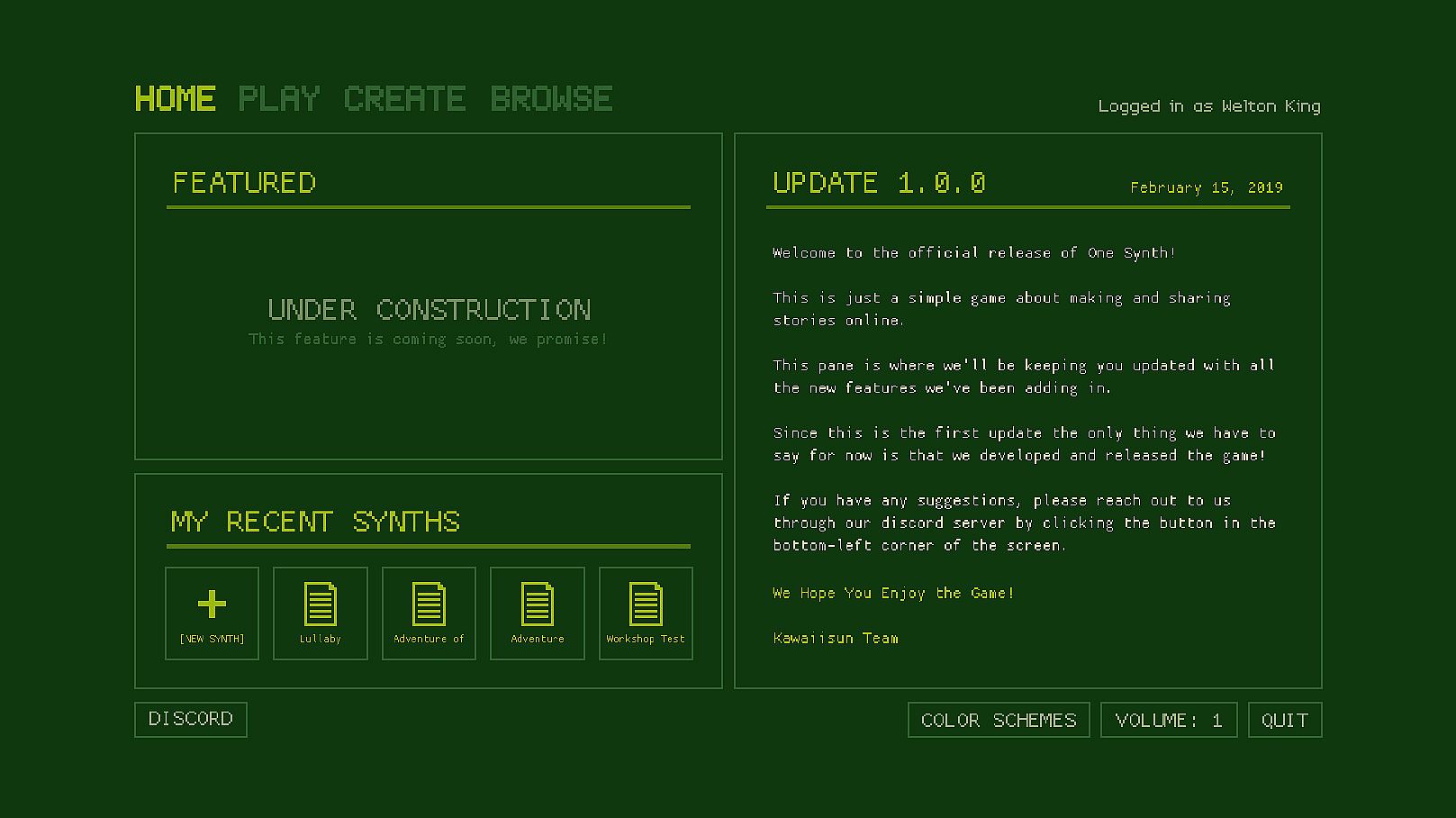Click the 'FEATURED' heading
This screenshot has height=818, width=1456.
point(244,183)
